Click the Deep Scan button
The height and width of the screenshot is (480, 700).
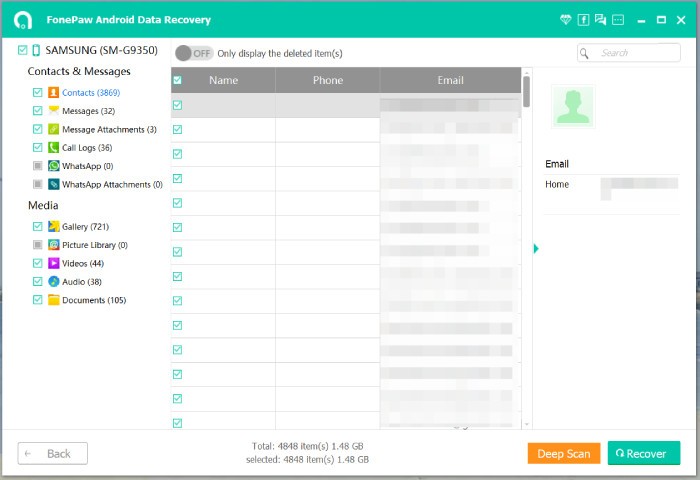click(x=564, y=453)
